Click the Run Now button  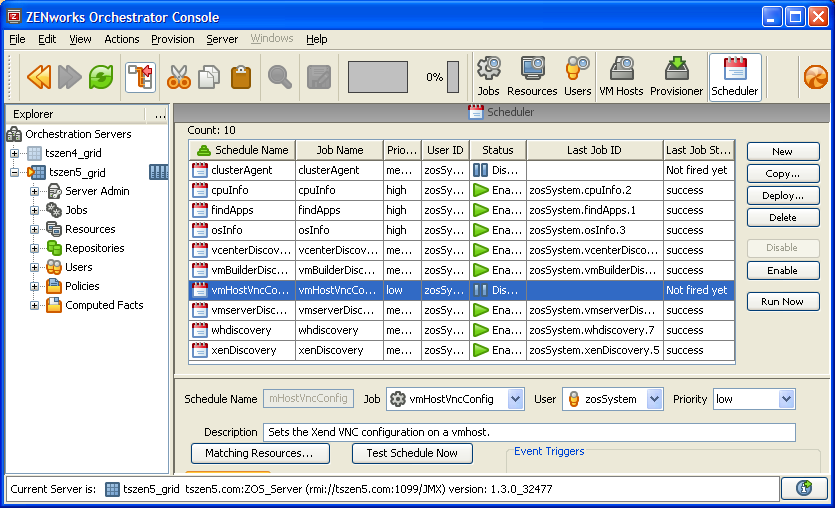(x=783, y=301)
